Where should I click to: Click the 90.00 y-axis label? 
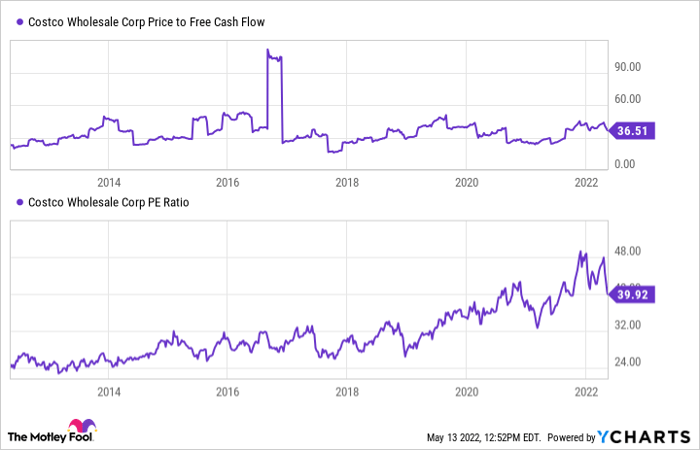628,67
